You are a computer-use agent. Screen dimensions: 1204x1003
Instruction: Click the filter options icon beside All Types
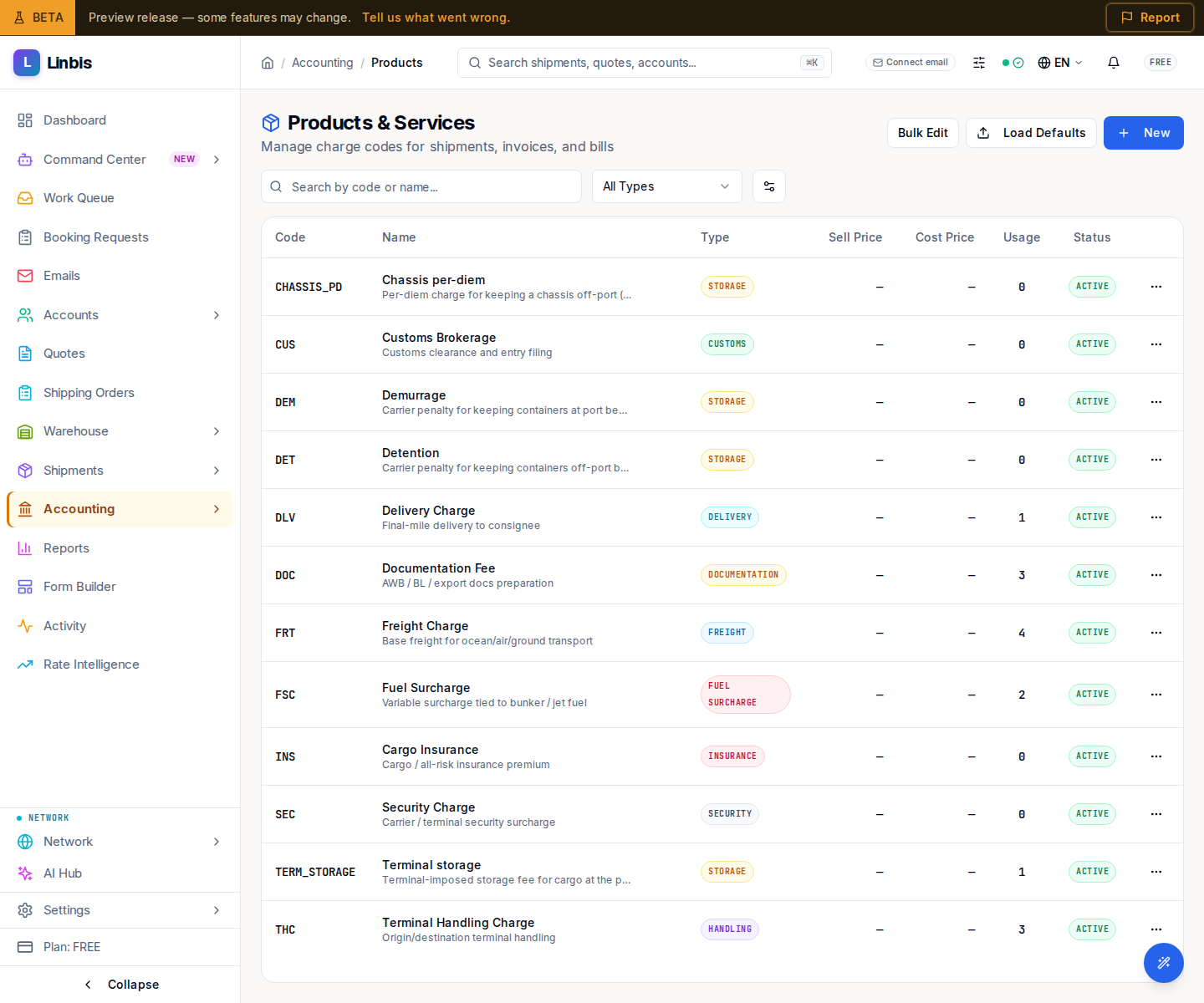click(769, 186)
